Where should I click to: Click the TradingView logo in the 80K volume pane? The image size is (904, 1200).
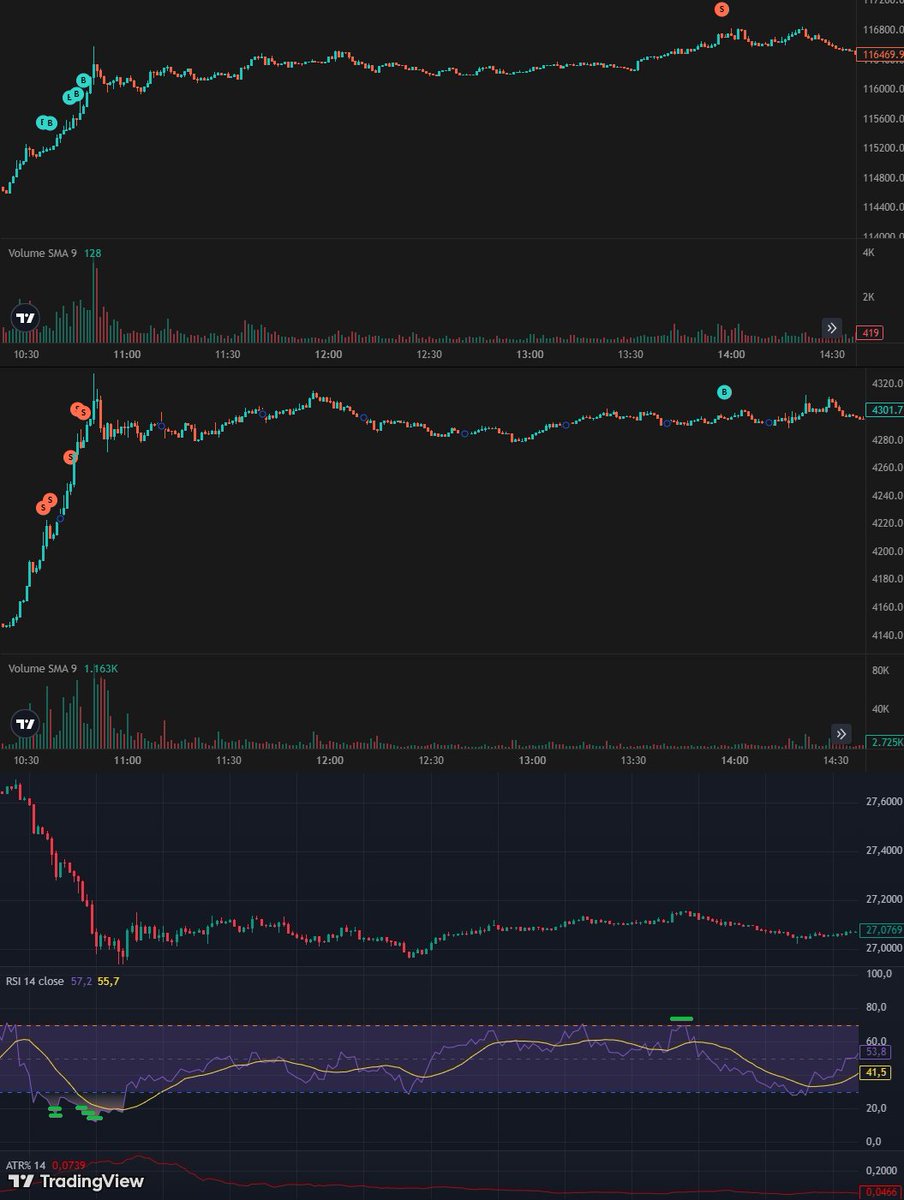26,723
